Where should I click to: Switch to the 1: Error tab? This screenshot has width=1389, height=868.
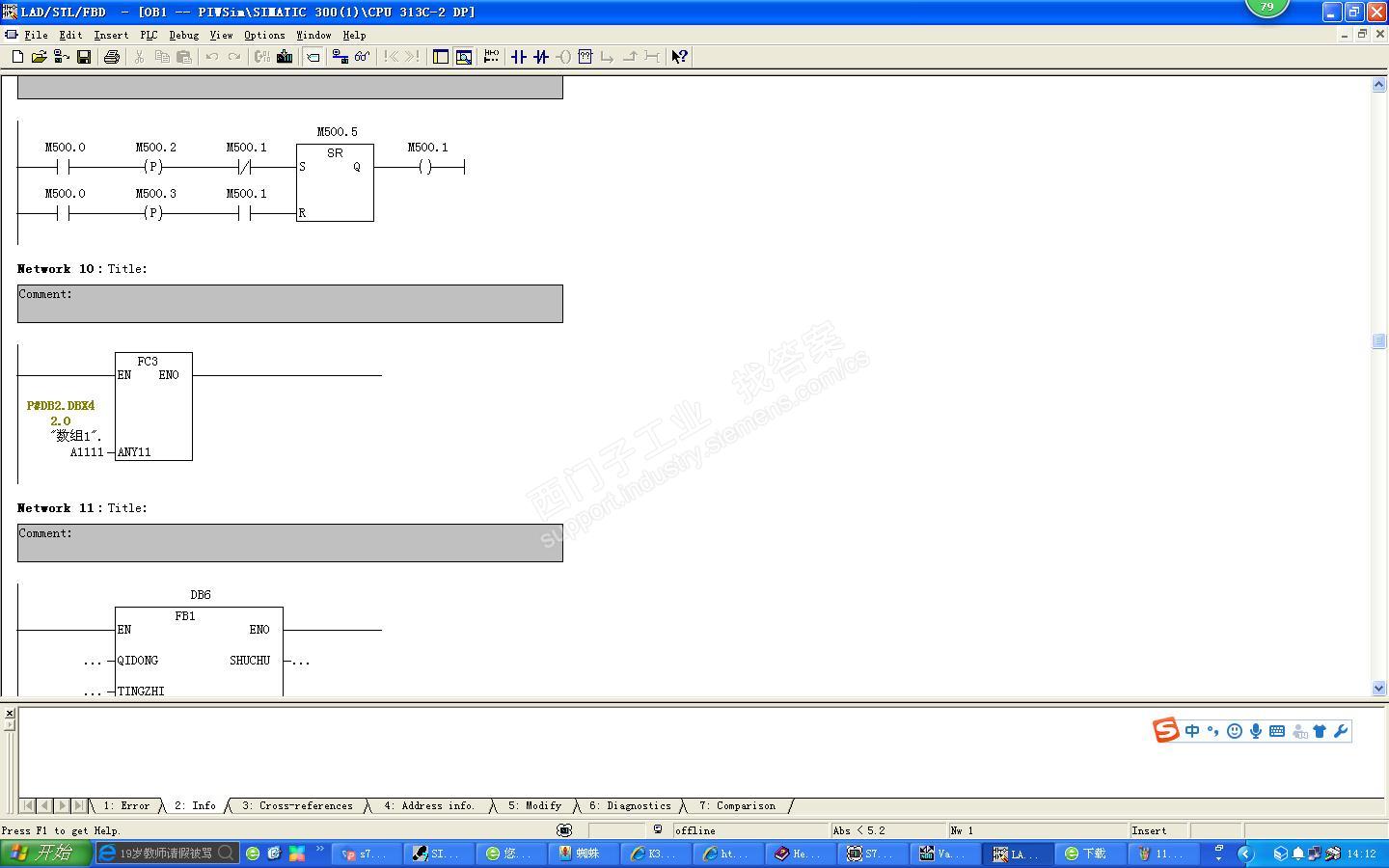pyautogui.click(x=126, y=805)
